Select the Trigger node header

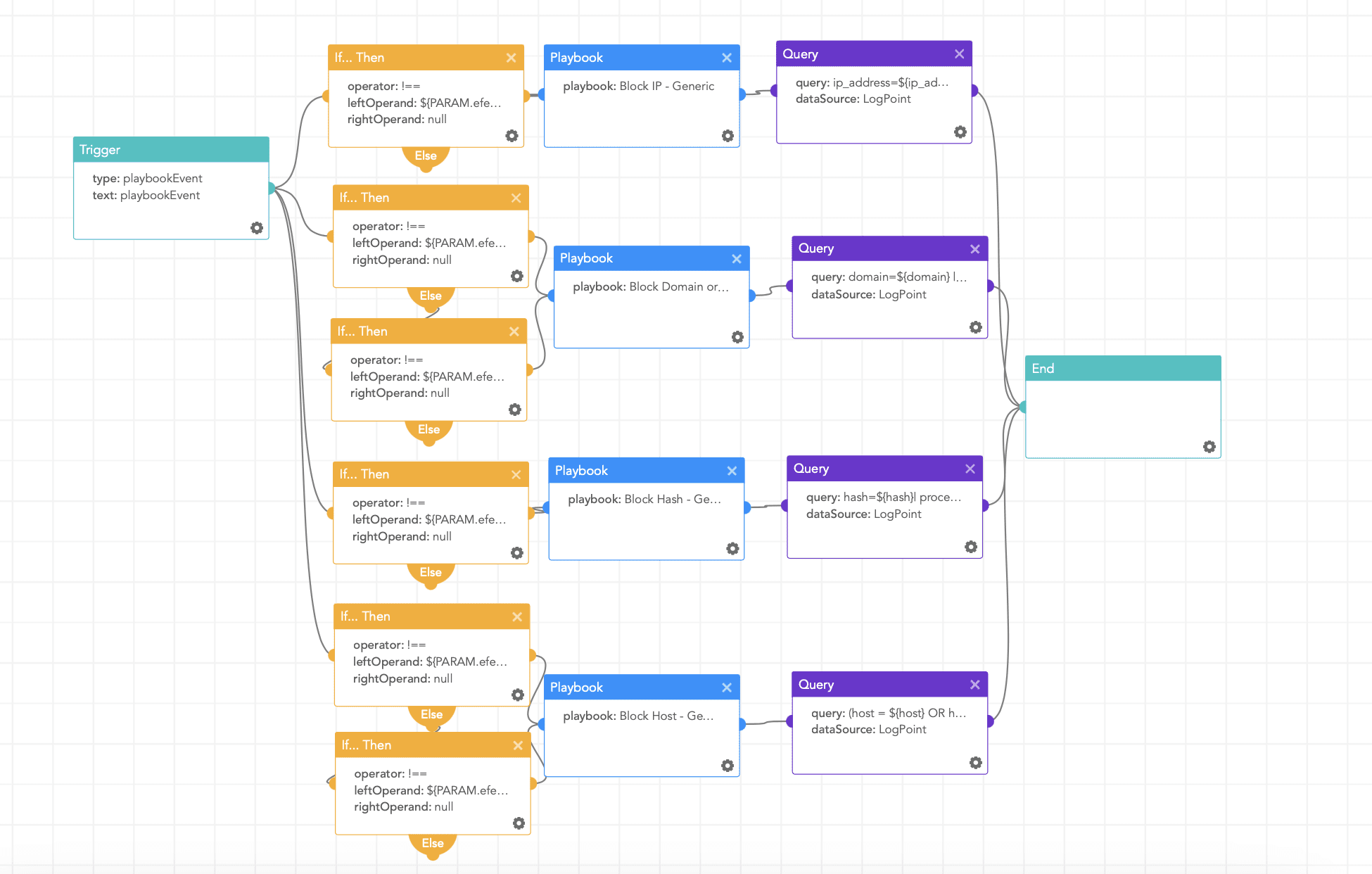click(x=171, y=150)
